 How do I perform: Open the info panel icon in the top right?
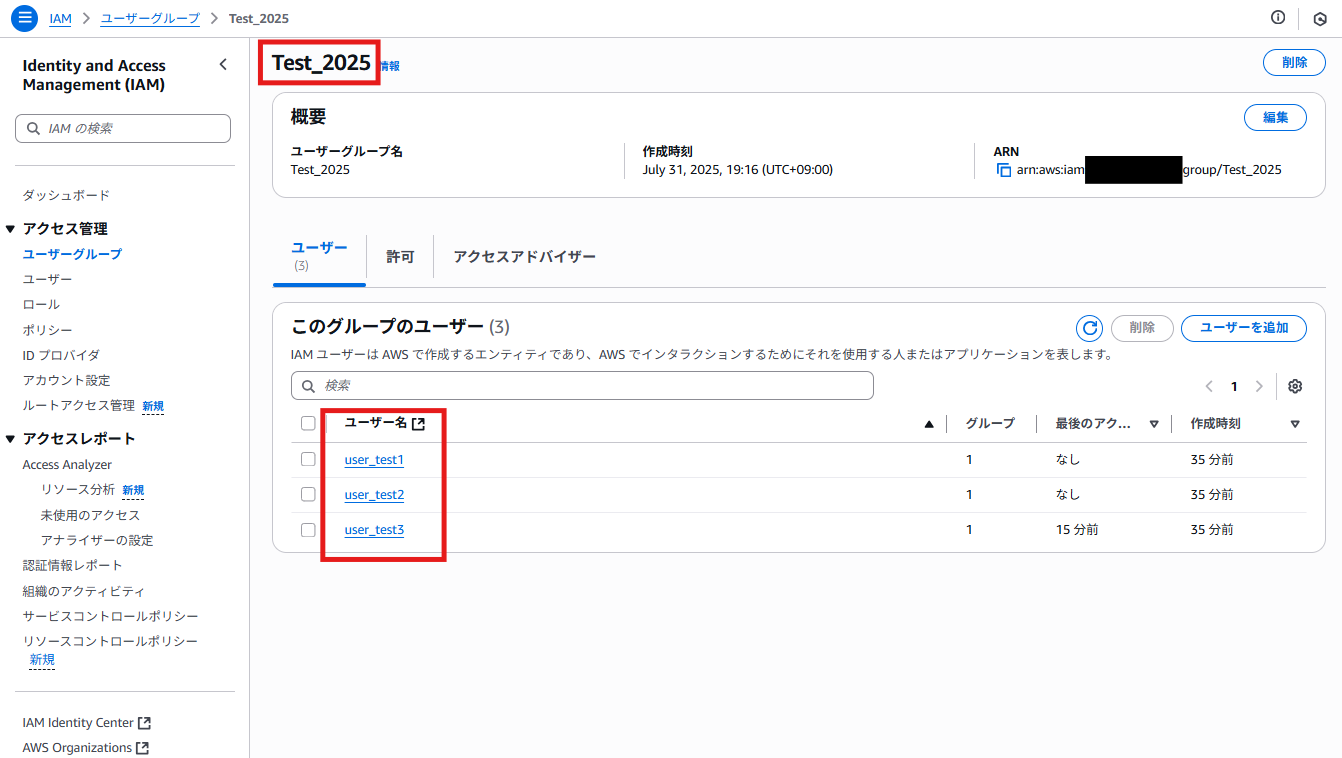click(1277, 17)
